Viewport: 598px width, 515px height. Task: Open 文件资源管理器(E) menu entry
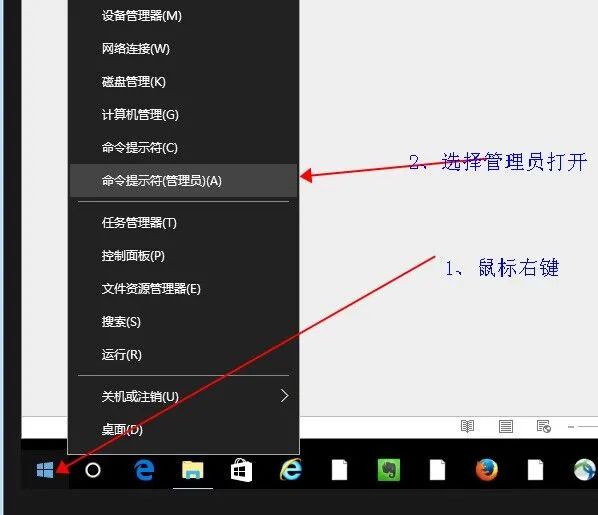pyautogui.click(x=183, y=289)
